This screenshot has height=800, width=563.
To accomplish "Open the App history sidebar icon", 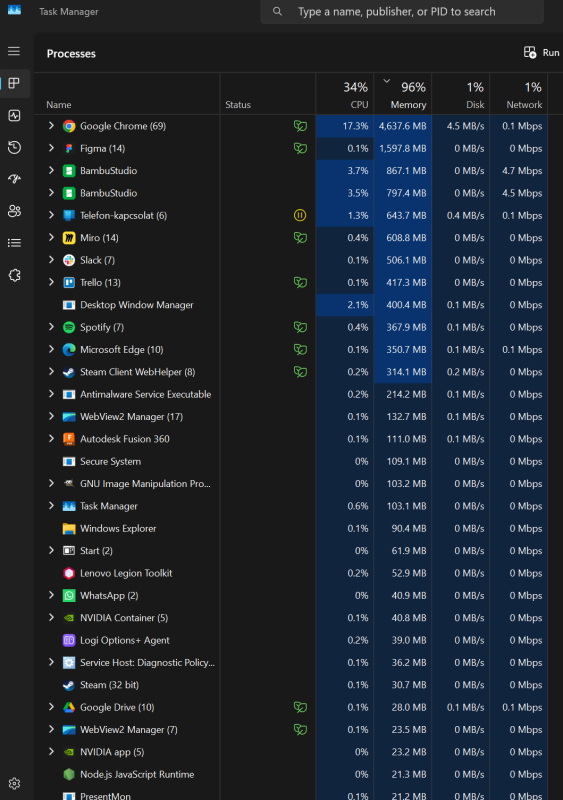I will coord(14,147).
